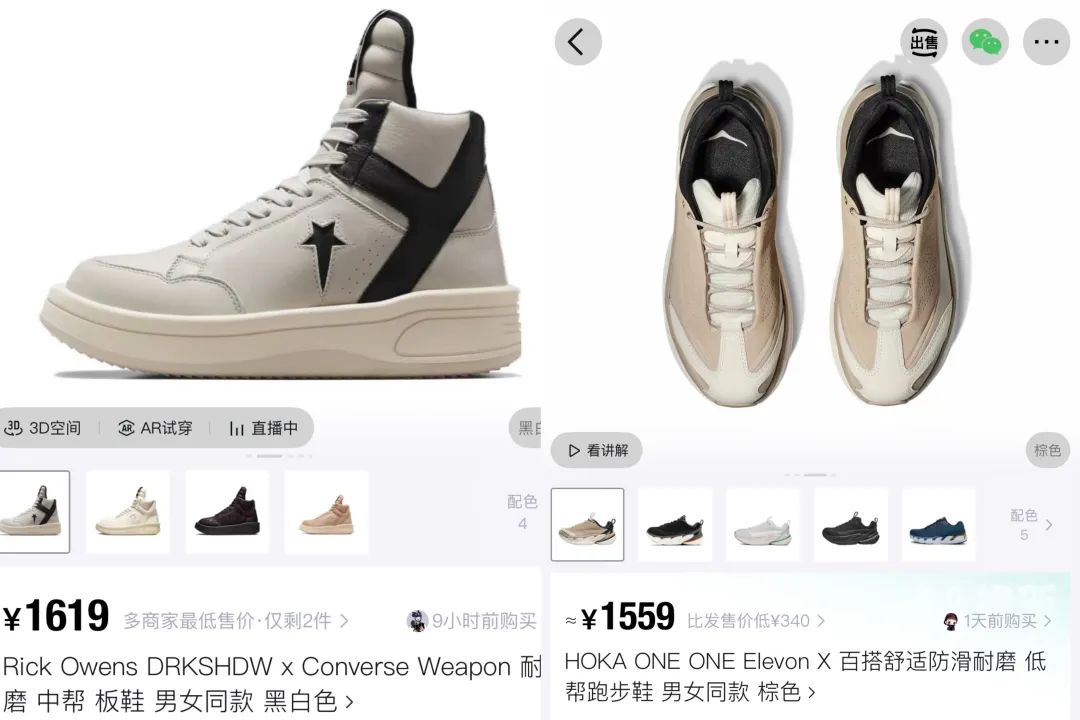The width and height of the screenshot is (1080, 720).
Task: Play the 看讲解 explanation video
Action: tap(597, 451)
